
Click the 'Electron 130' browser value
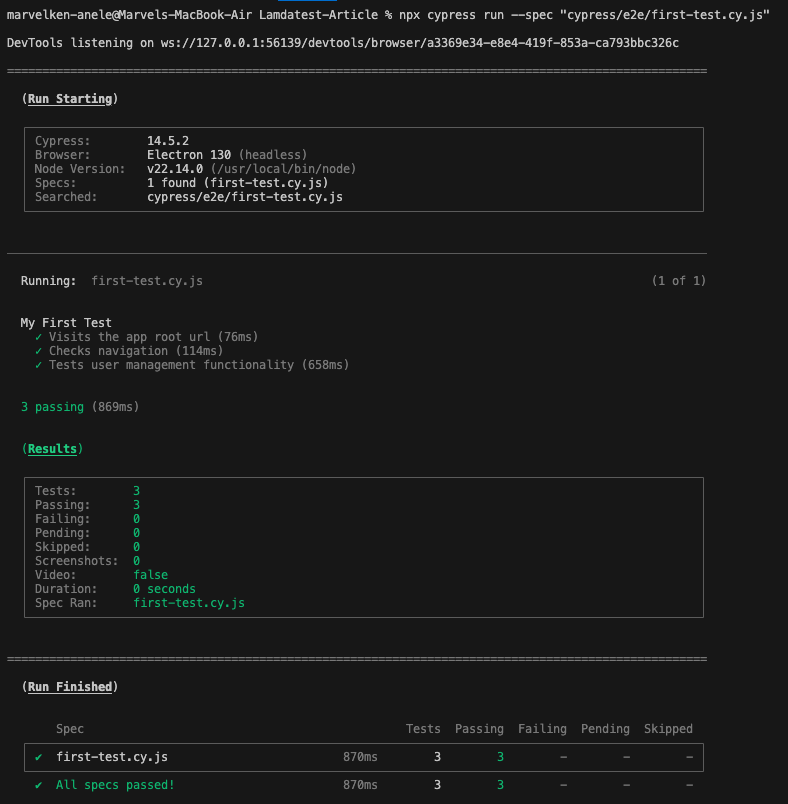pyautogui.click(x=189, y=155)
